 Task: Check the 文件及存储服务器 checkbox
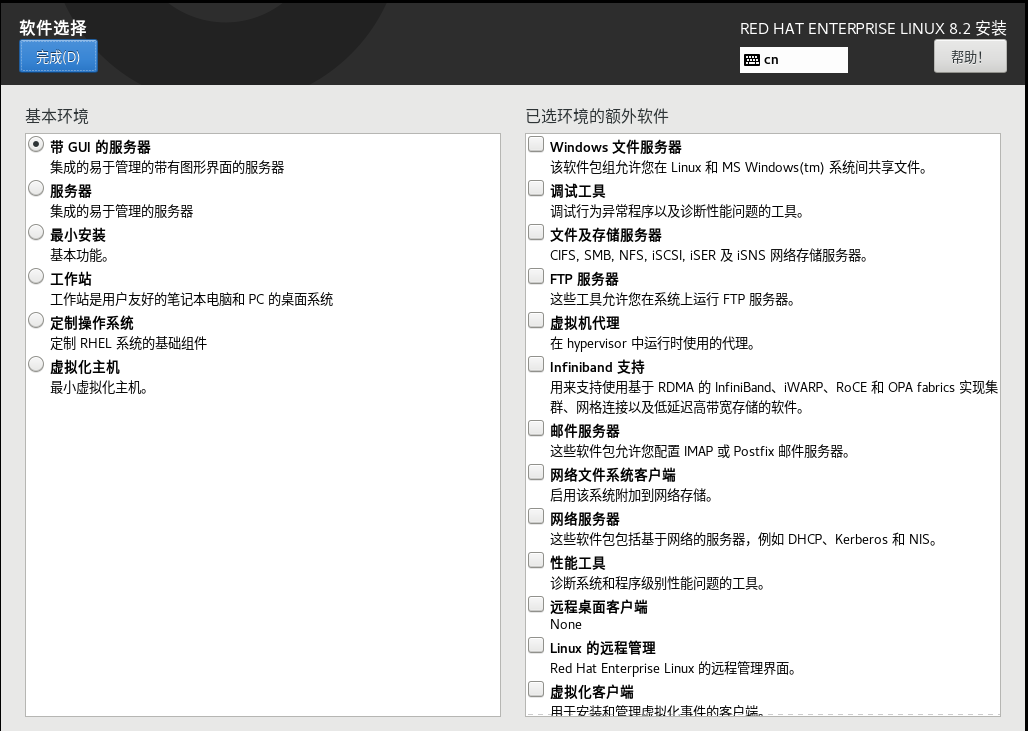[x=536, y=232]
